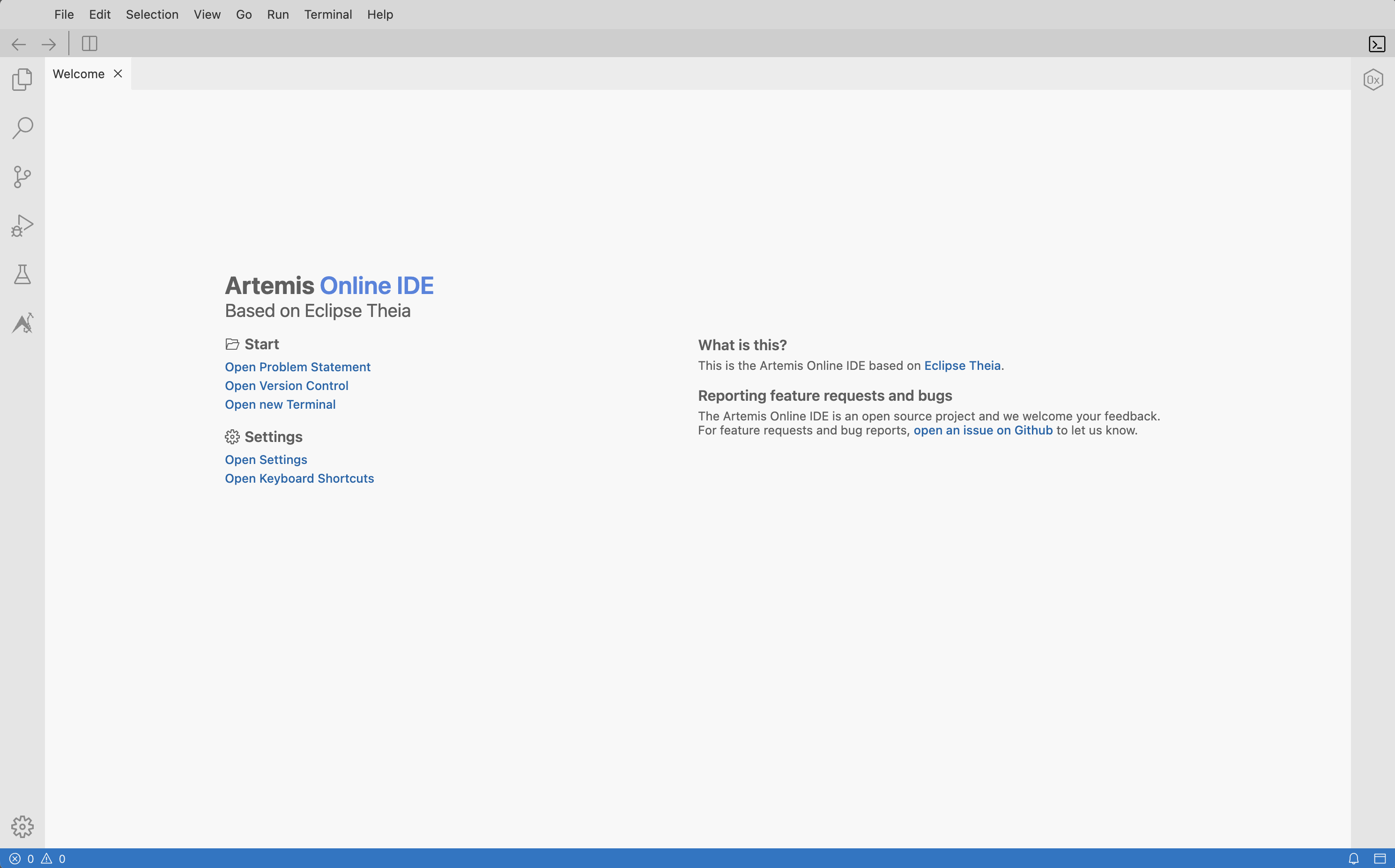1395x868 pixels.
Task: Open the View menu
Action: (208, 15)
